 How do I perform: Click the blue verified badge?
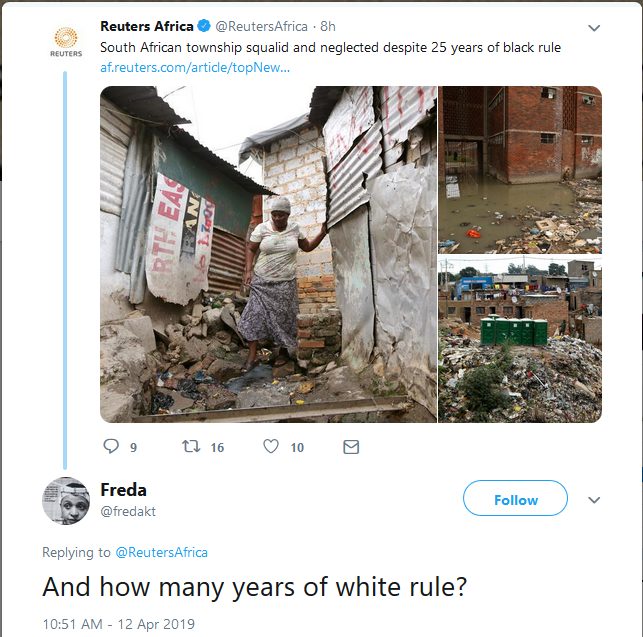tap(204, 26)
